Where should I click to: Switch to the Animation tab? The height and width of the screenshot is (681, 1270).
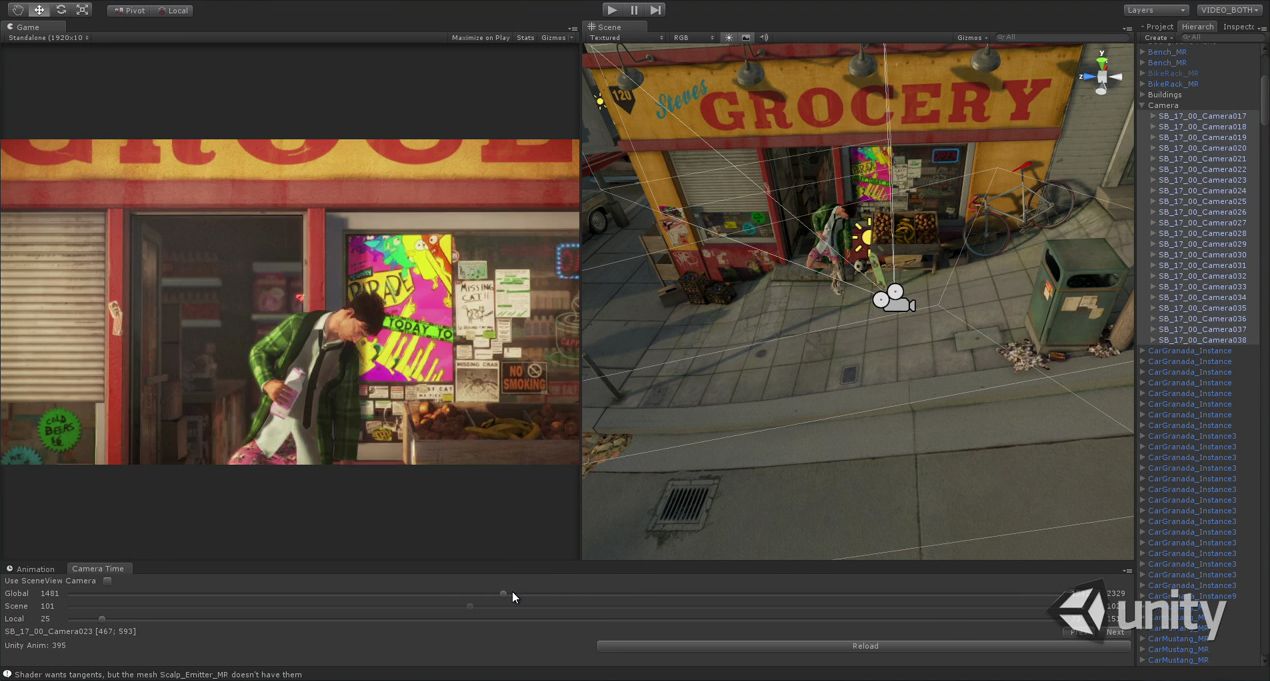(x=34, y=569)
